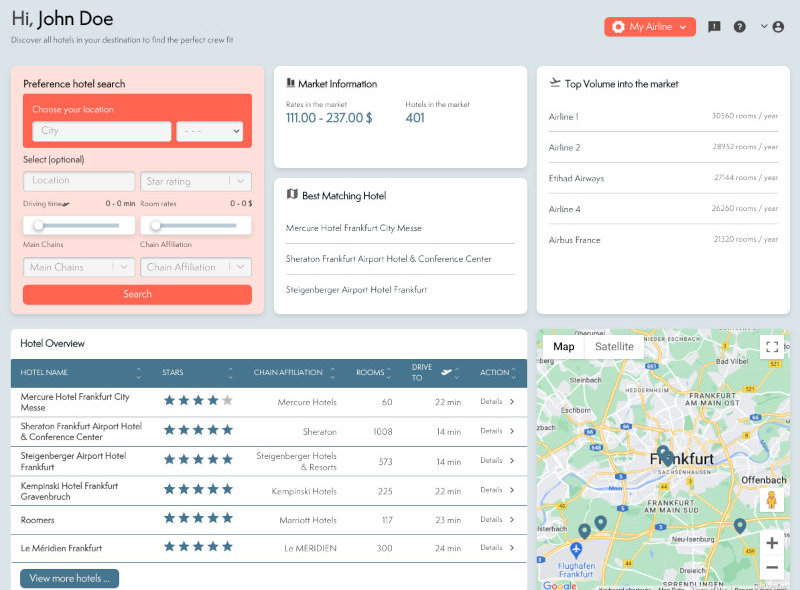This screenshot has height=590, width=800.
Task: Click the fullscreen icon on the map
Action: click(x=772, y=348)
